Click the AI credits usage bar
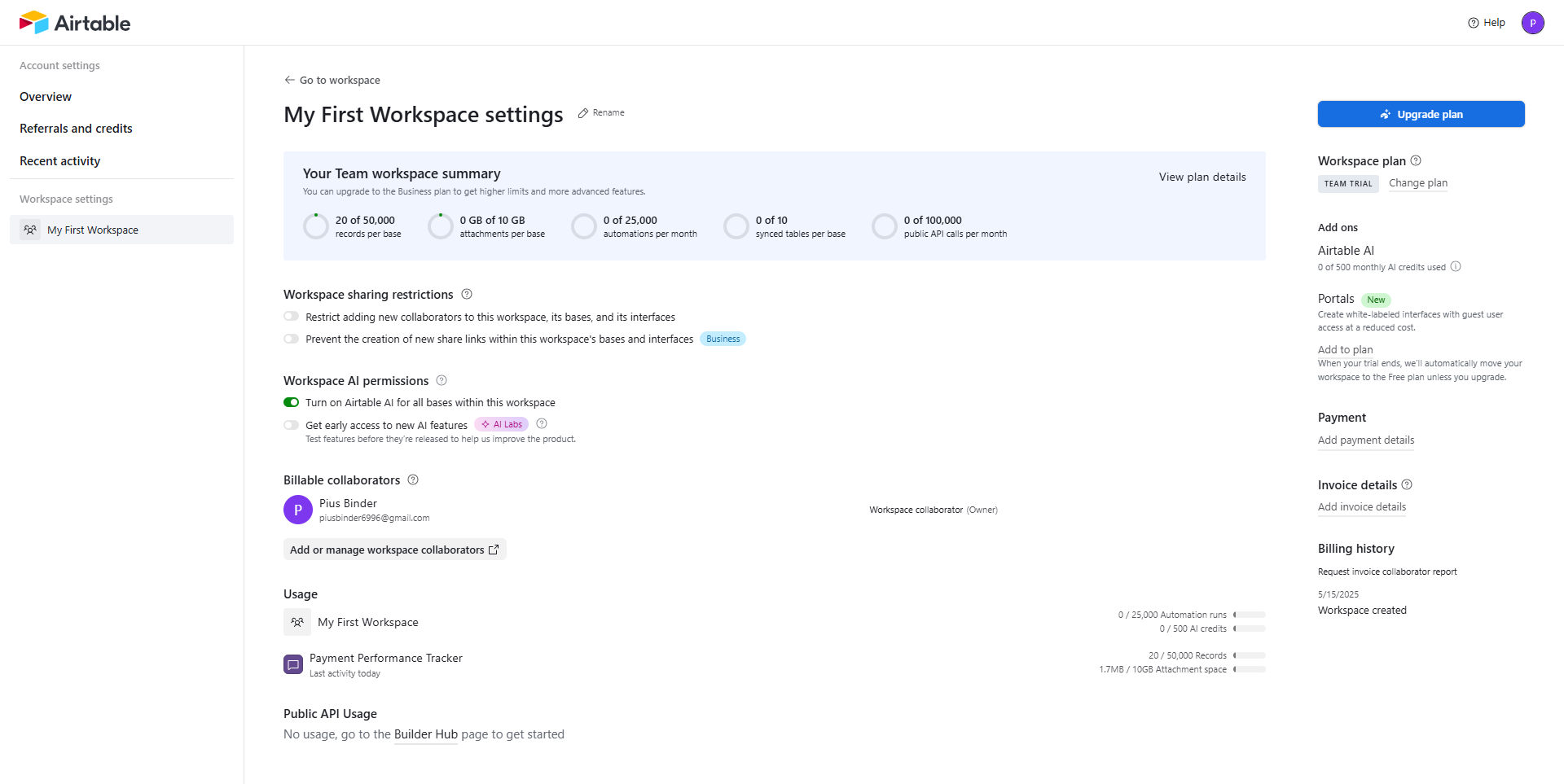The image size is (1564, 784). click(1250, 629)
